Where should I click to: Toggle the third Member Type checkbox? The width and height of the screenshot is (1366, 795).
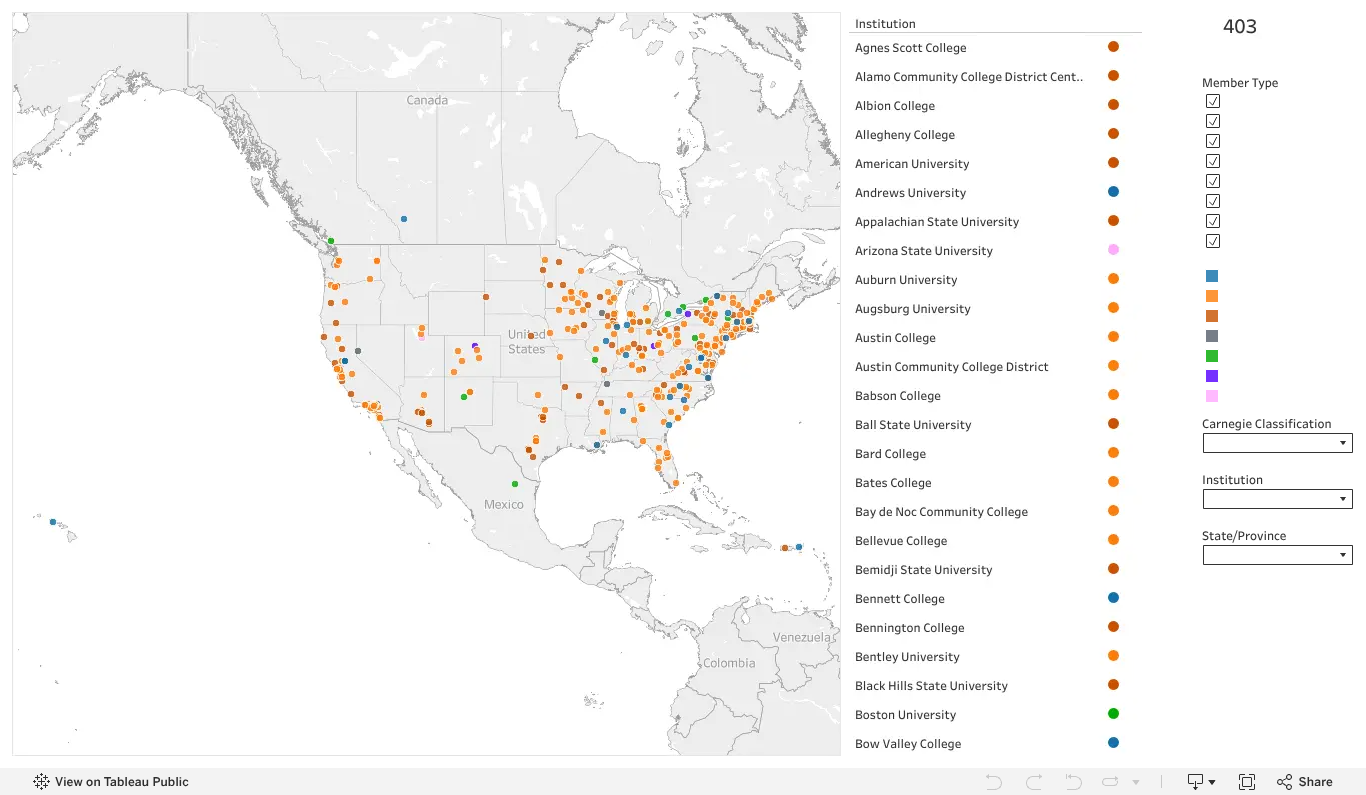pos(1213,141)
